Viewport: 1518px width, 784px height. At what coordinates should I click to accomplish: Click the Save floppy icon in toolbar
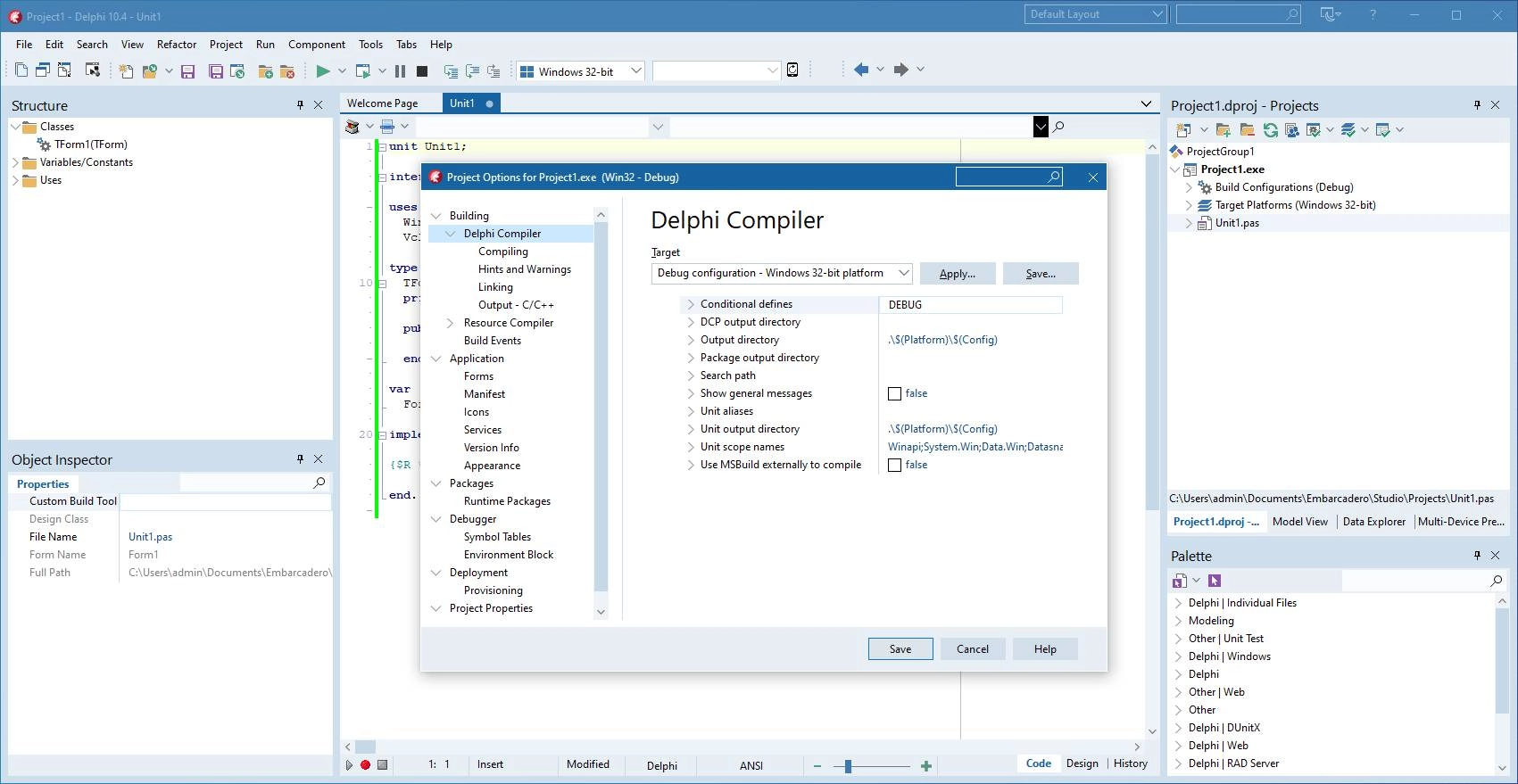tap(187, 70)
